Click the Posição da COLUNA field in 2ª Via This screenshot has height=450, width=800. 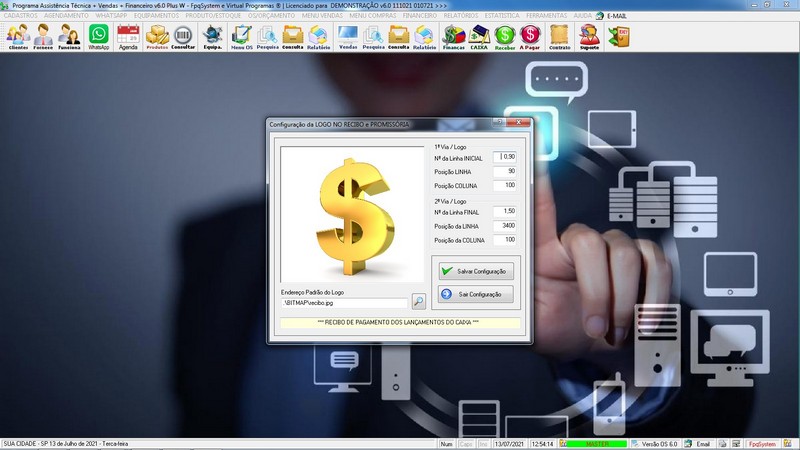(505, 239)
